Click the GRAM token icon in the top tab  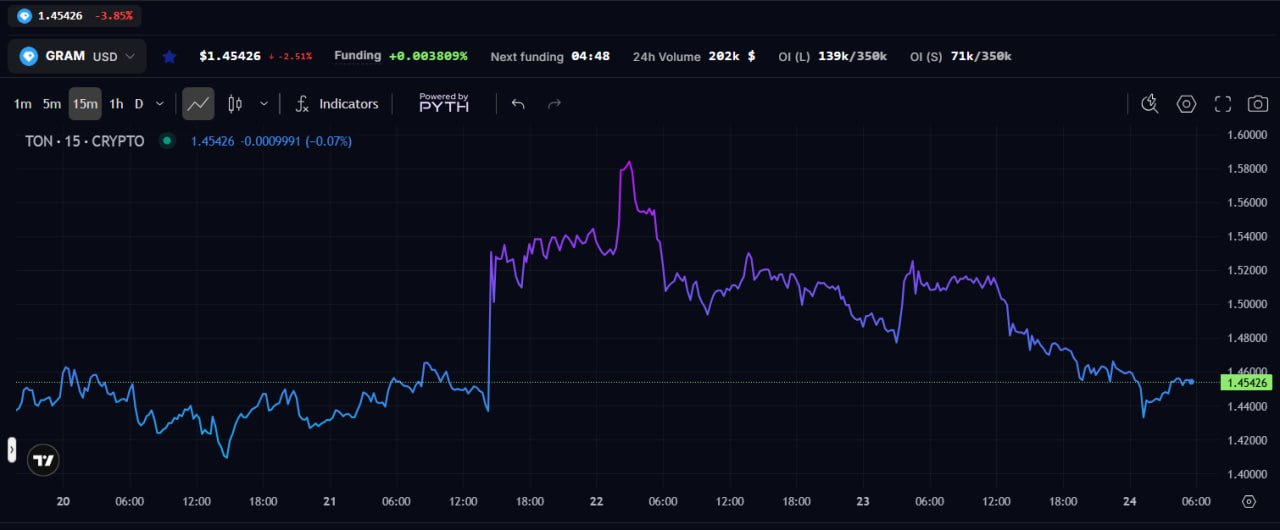25,16
